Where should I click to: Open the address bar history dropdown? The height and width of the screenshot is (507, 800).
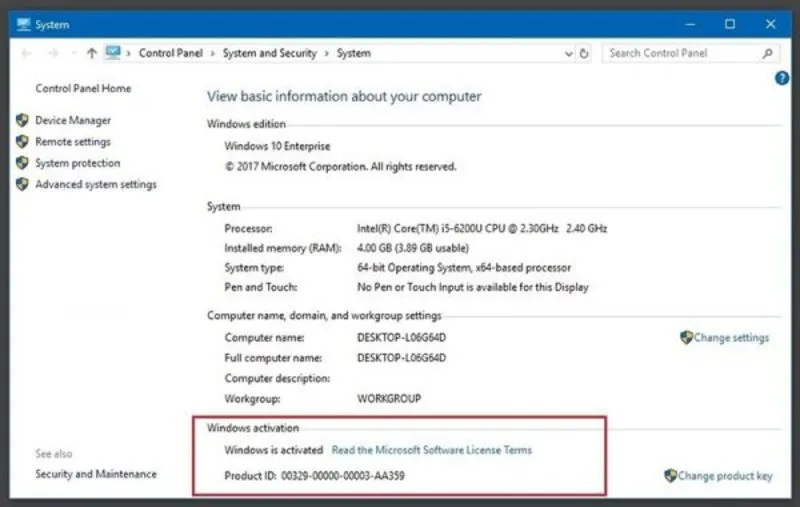[568, 54]
